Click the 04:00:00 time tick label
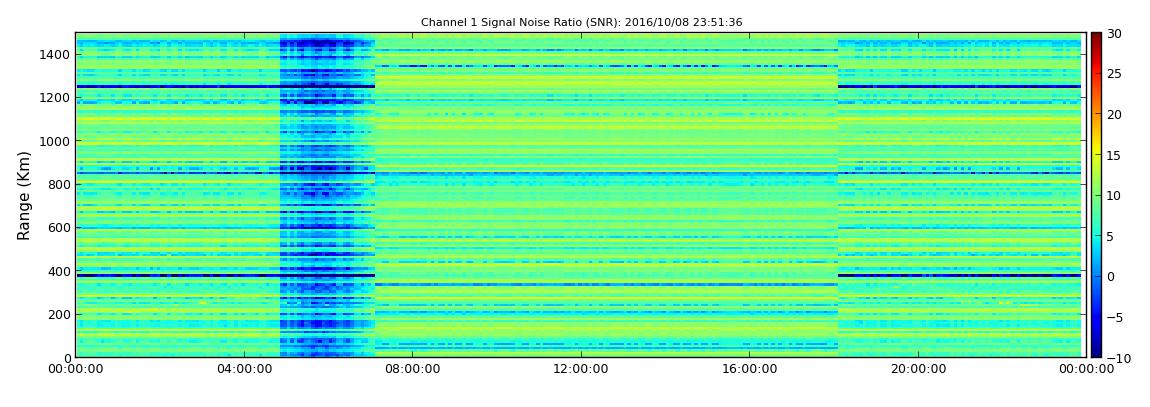1150x407 pixels. [x=243, y=370]
